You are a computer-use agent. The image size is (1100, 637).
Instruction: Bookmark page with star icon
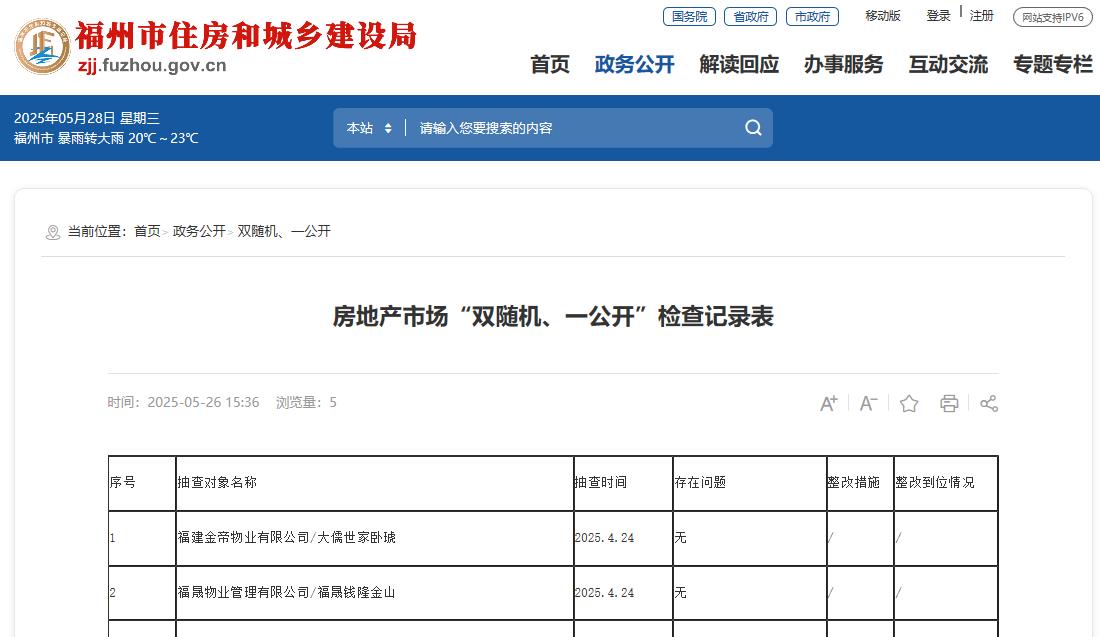[x=908, y=403]
